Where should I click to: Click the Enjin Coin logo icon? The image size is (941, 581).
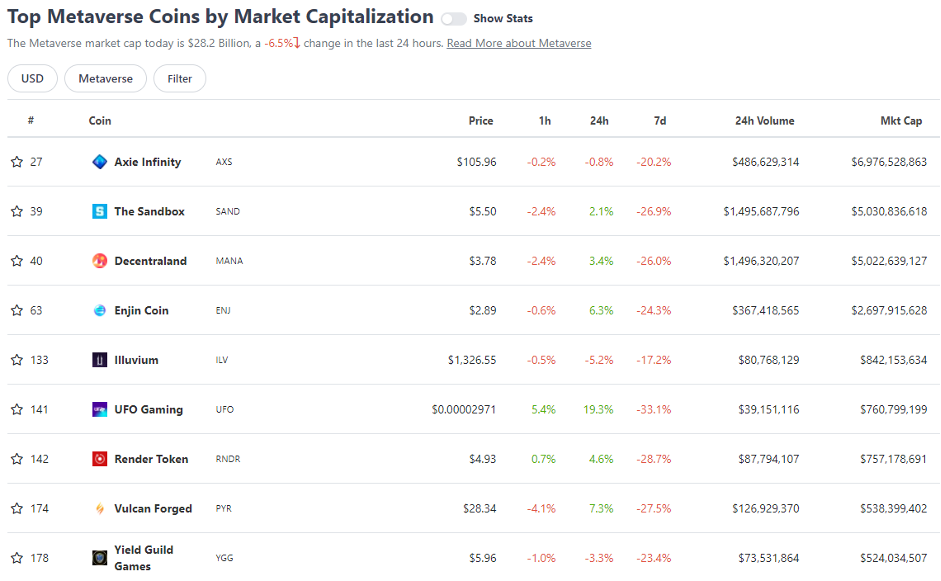(x=99, y=311)
